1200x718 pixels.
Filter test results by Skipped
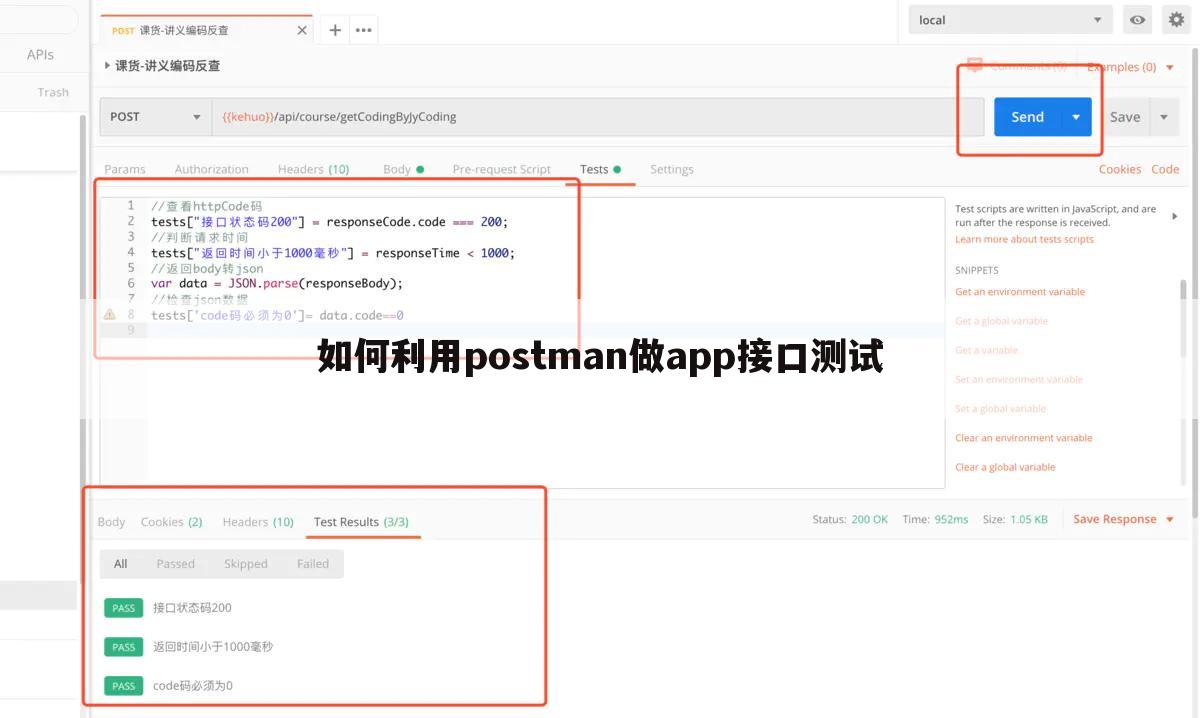pos(246,564)
